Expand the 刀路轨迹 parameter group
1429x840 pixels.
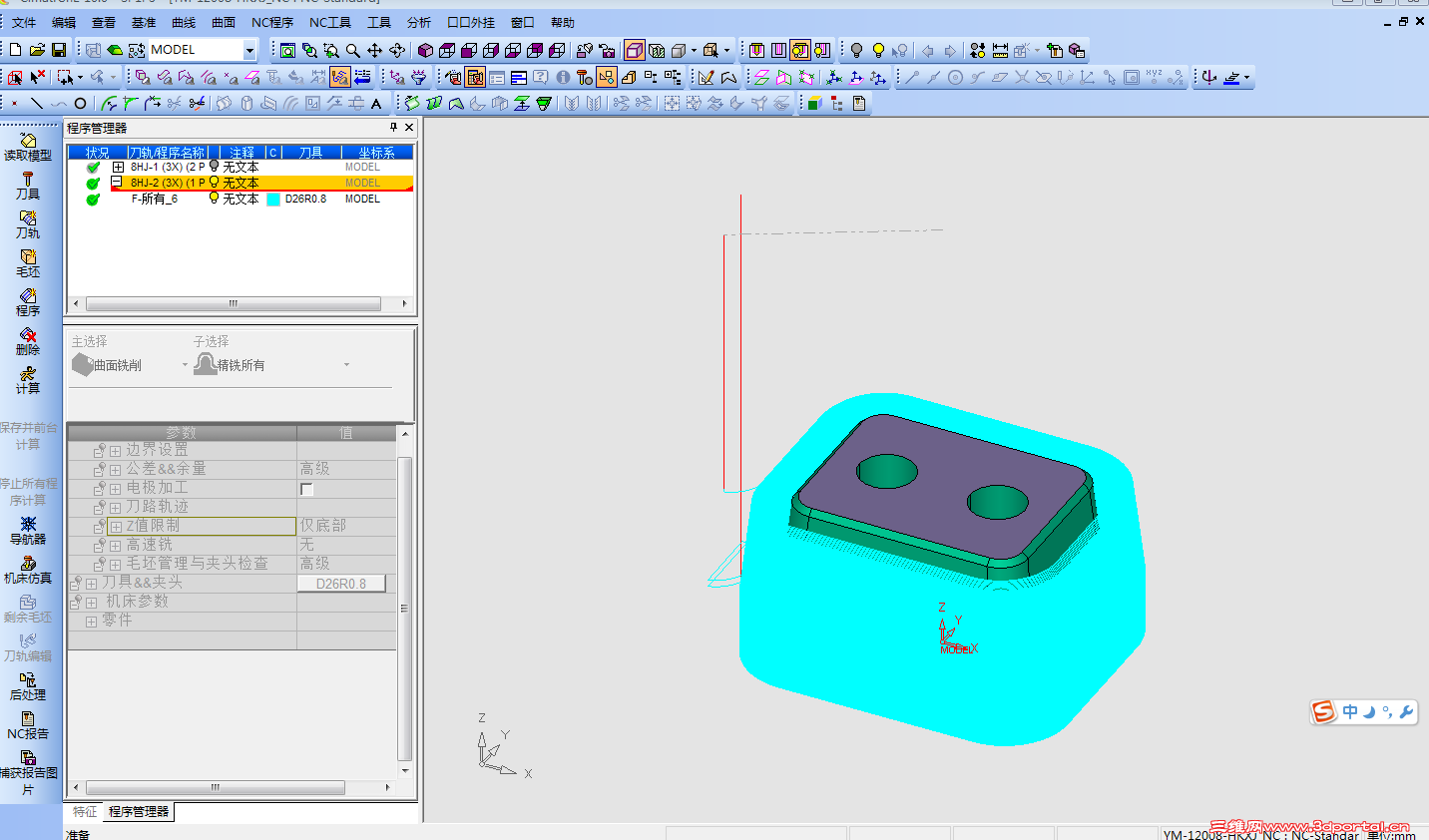115,508
